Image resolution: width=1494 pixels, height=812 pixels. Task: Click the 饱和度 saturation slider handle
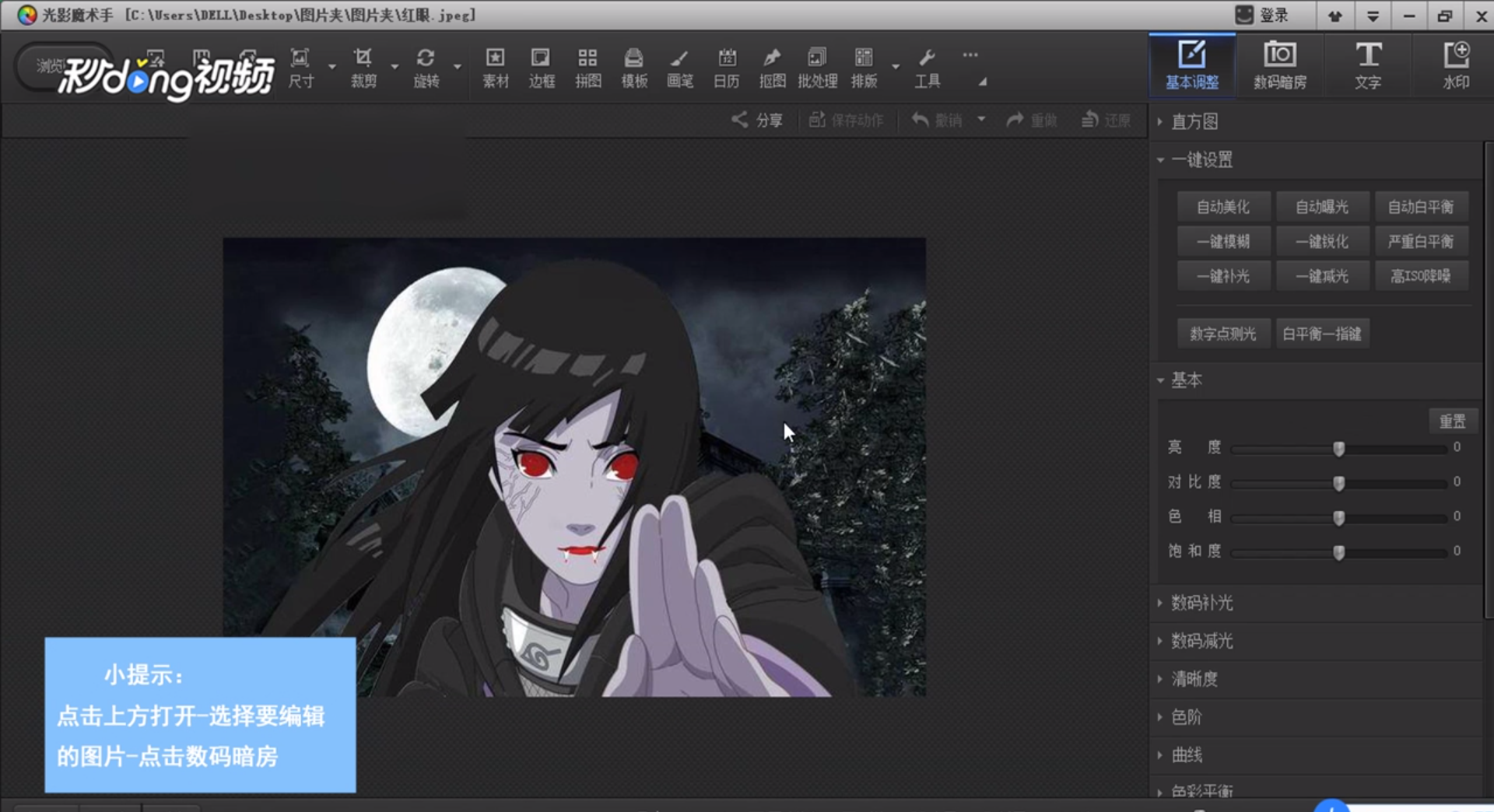[x=1338, y=552]
